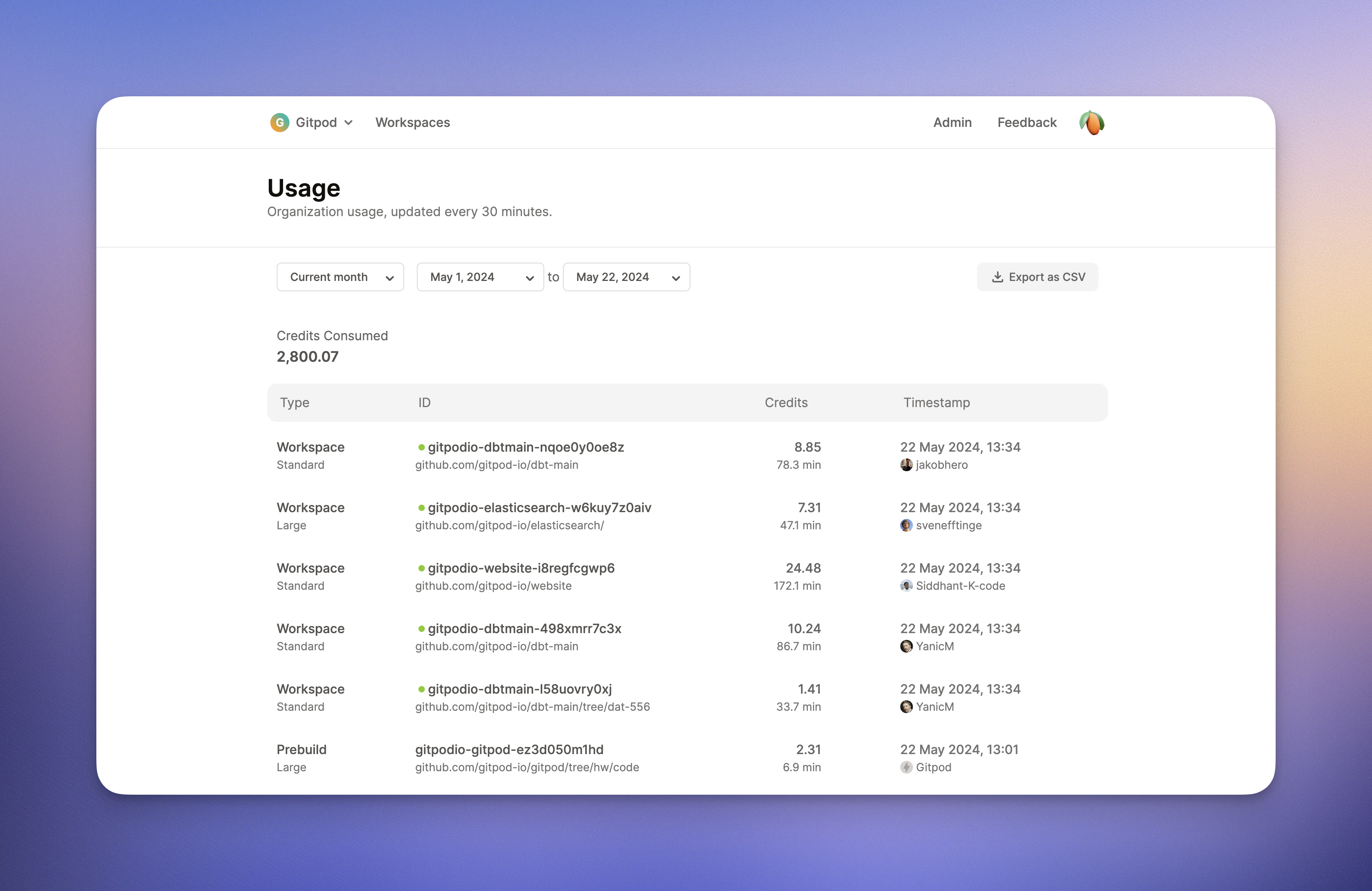This screenshot has height=891, width=1372.
Task: Open gitpodio-elasticsearch-w6kuy7z0aiv workspace entry
Action: pos(539,508)
